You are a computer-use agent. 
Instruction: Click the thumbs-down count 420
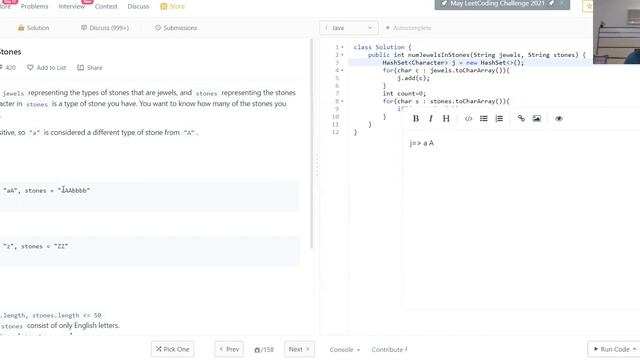[8, 67]
